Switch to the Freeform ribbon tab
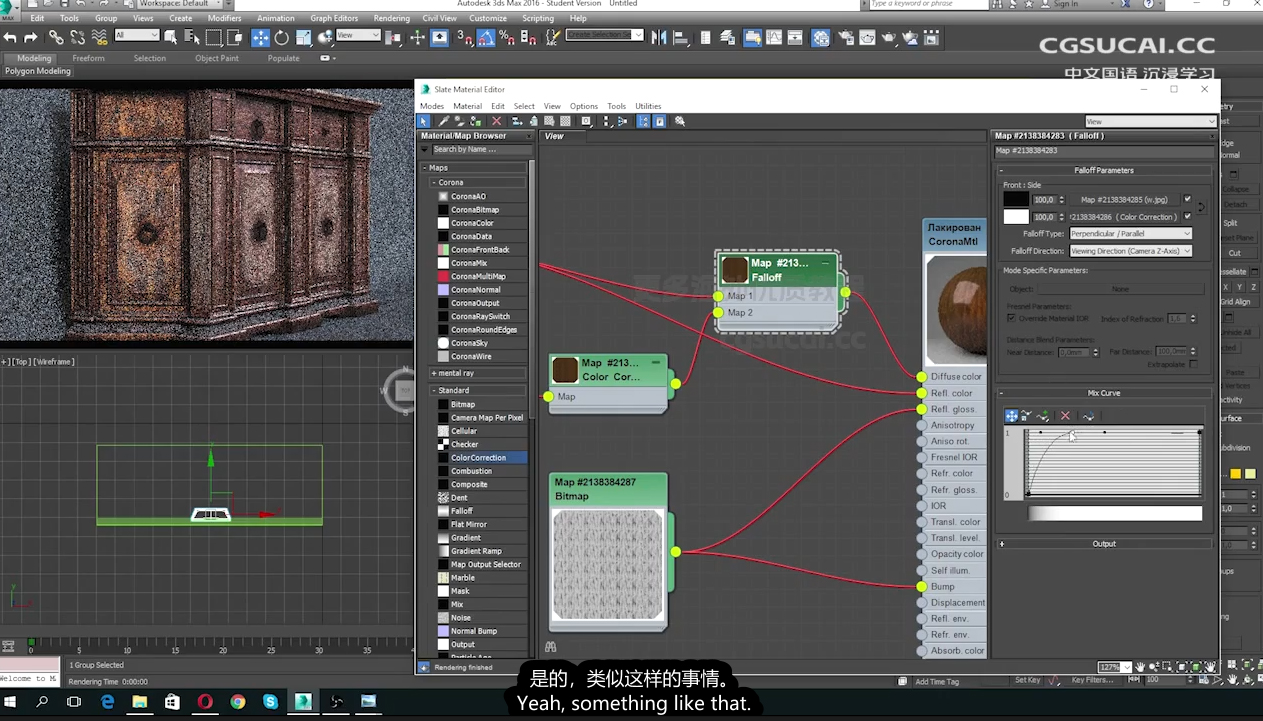 coord(88,58)
